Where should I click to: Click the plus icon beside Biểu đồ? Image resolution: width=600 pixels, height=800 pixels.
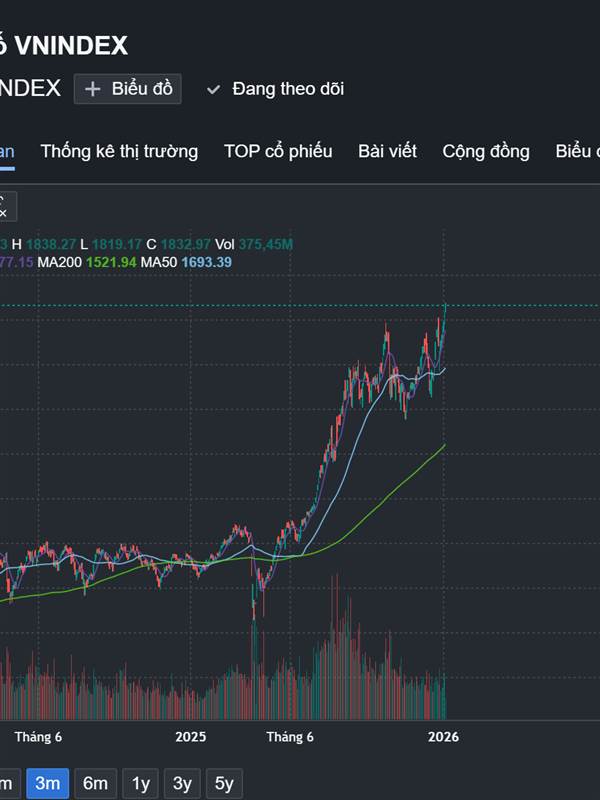93,89
